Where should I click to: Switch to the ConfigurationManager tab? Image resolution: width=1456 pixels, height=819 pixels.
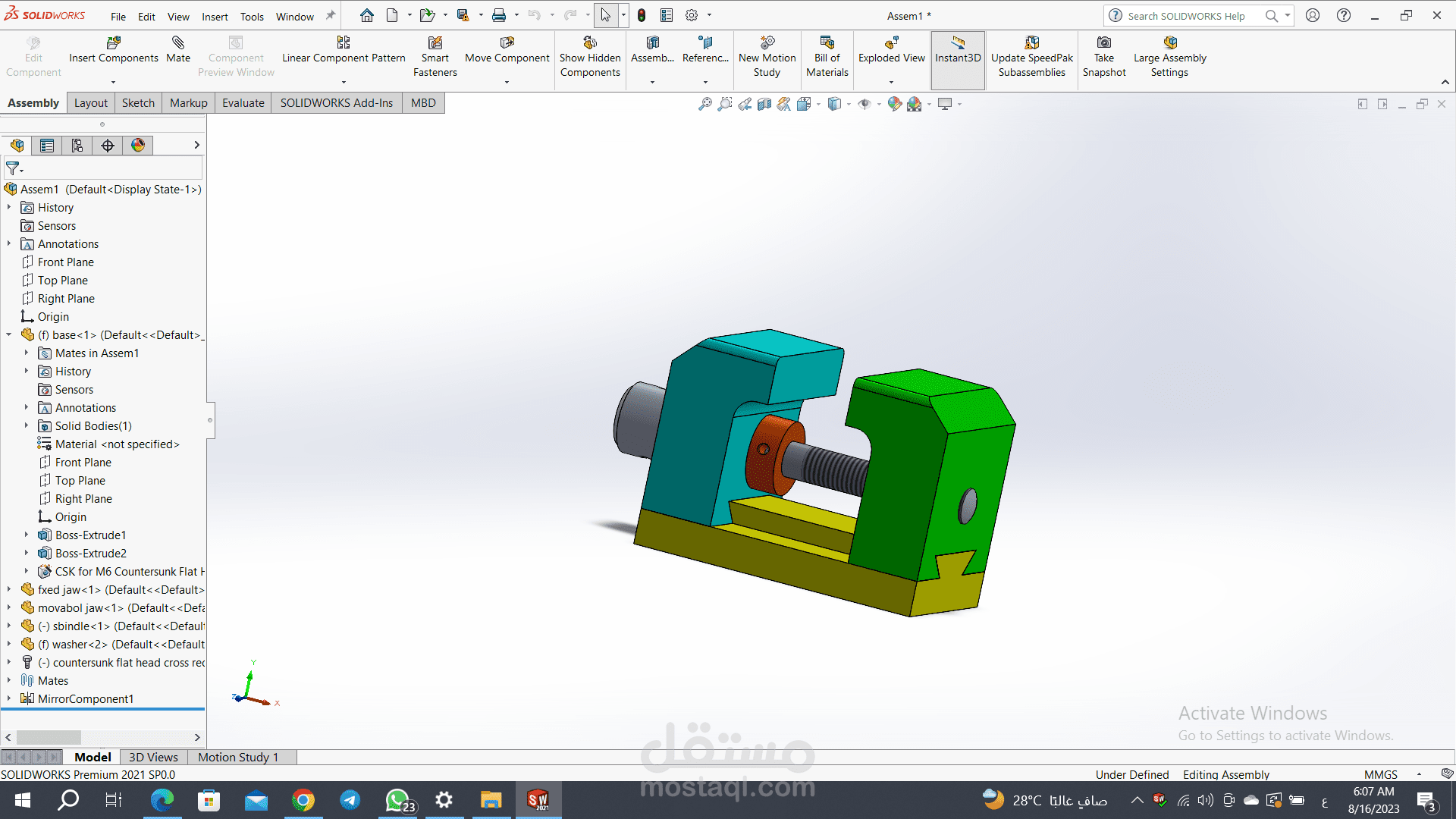click(77, 146)
